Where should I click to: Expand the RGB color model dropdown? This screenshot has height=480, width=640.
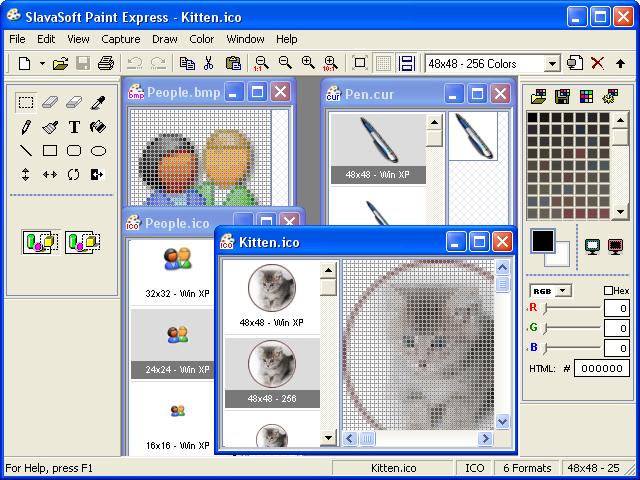click(x=562, y=291)
